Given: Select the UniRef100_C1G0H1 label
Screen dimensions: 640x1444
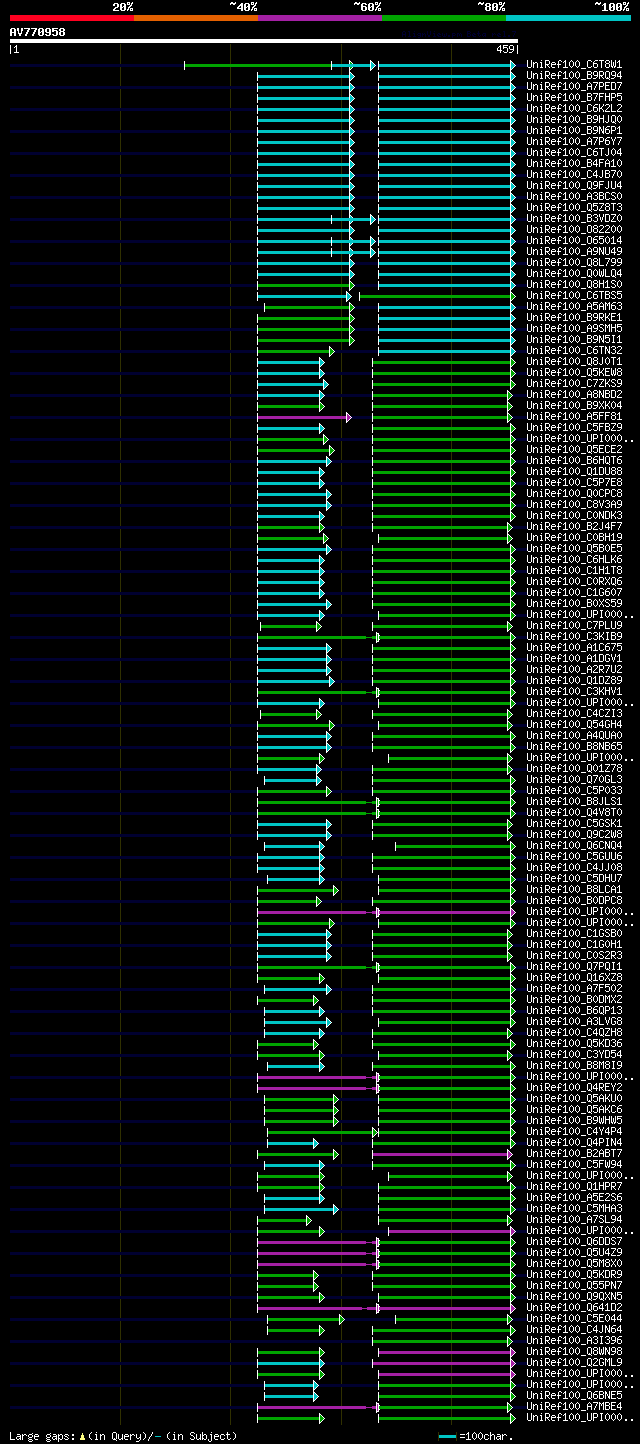Looking at the screenshot, I should pyautogui.click(x=574, y=944).
